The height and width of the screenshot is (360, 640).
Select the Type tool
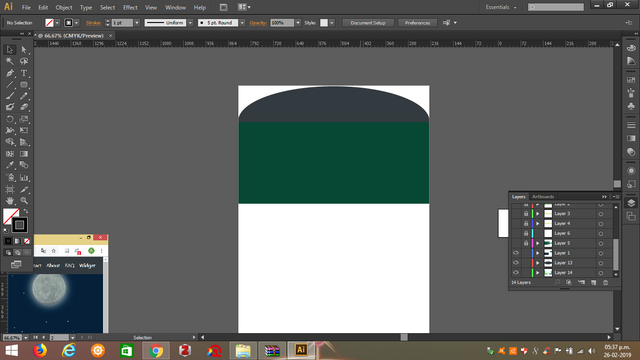[24, 73]
